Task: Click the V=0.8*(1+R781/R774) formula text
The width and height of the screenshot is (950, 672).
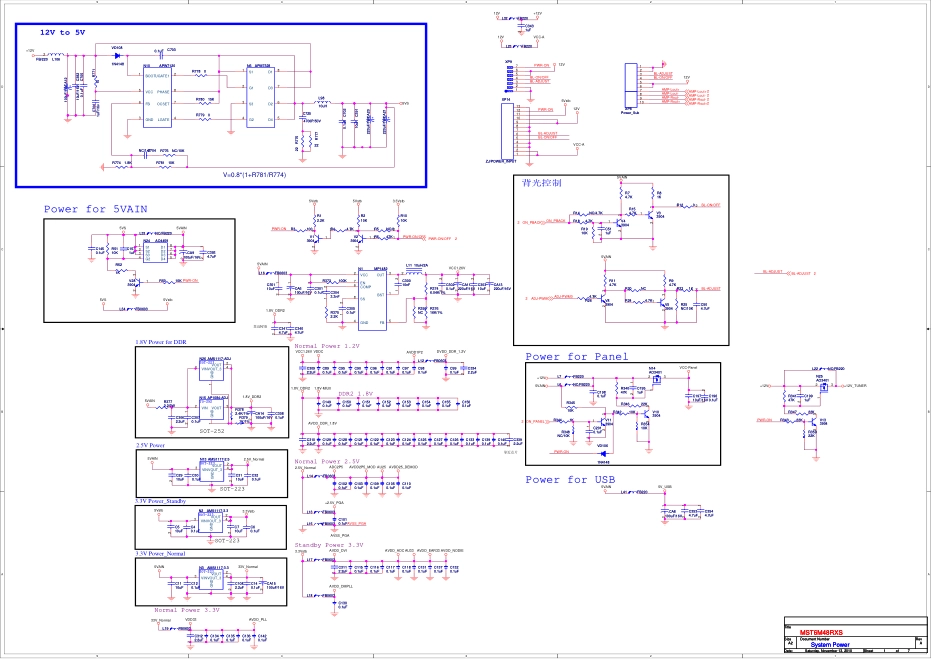Action: coord(254,174)
